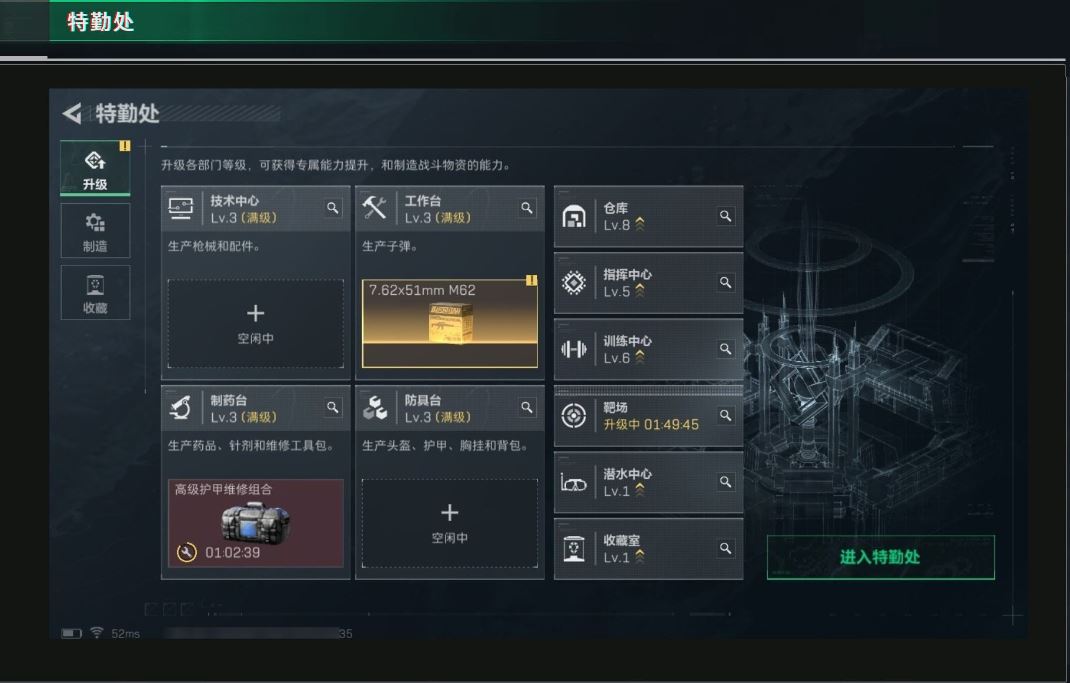The height and width of the screenshot is (683, 1070).
Task: Select the 升级 sidebar tab
Action: (x=95, y=169)
